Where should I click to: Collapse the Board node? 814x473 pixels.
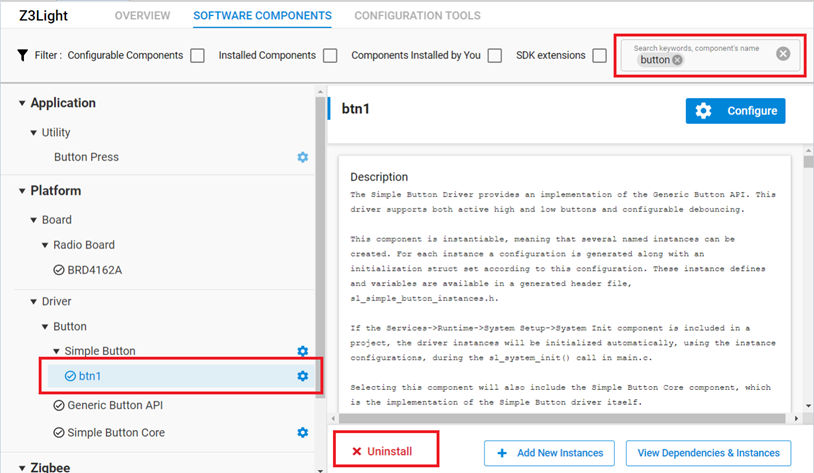pyautogui.click(x=34, y=220)
